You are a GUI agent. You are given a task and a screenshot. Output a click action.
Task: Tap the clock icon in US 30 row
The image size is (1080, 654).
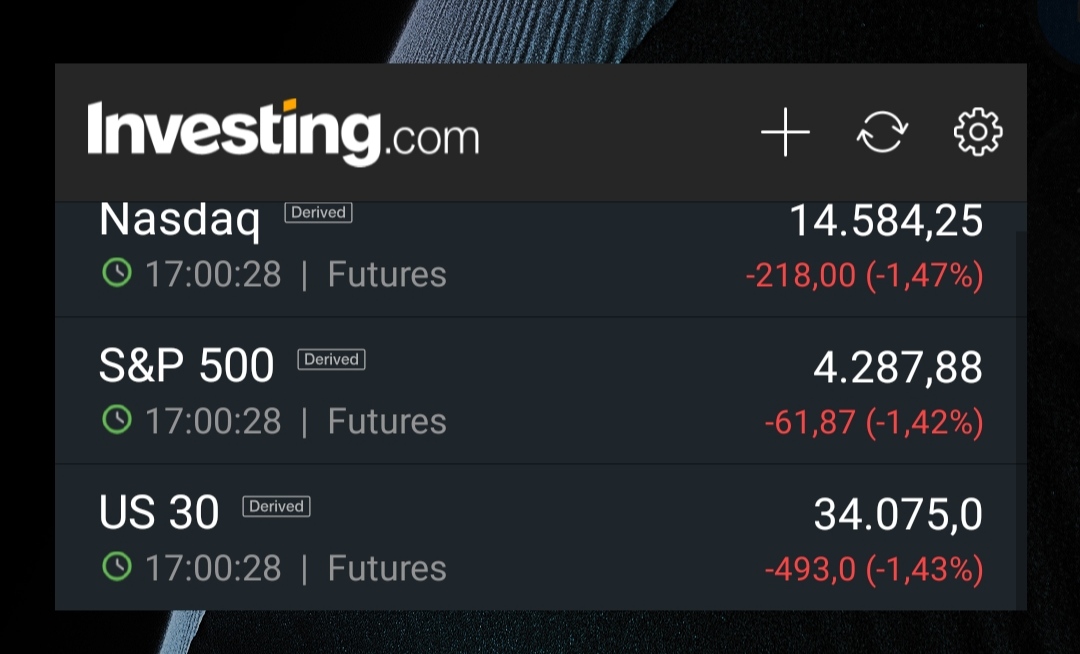coord(117,567)
